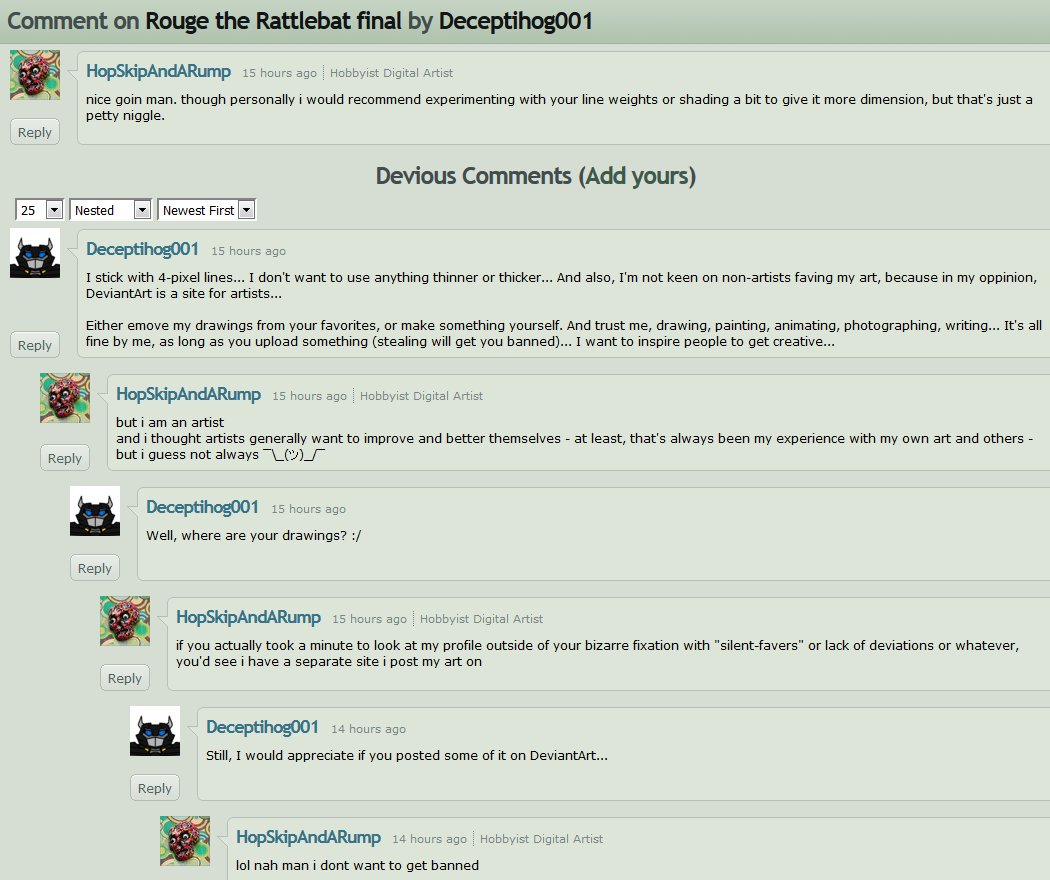Click robot avatar beside 'where are your drawings' comment
Screen dimensions: 1050x880
click(x=95, y=511)
